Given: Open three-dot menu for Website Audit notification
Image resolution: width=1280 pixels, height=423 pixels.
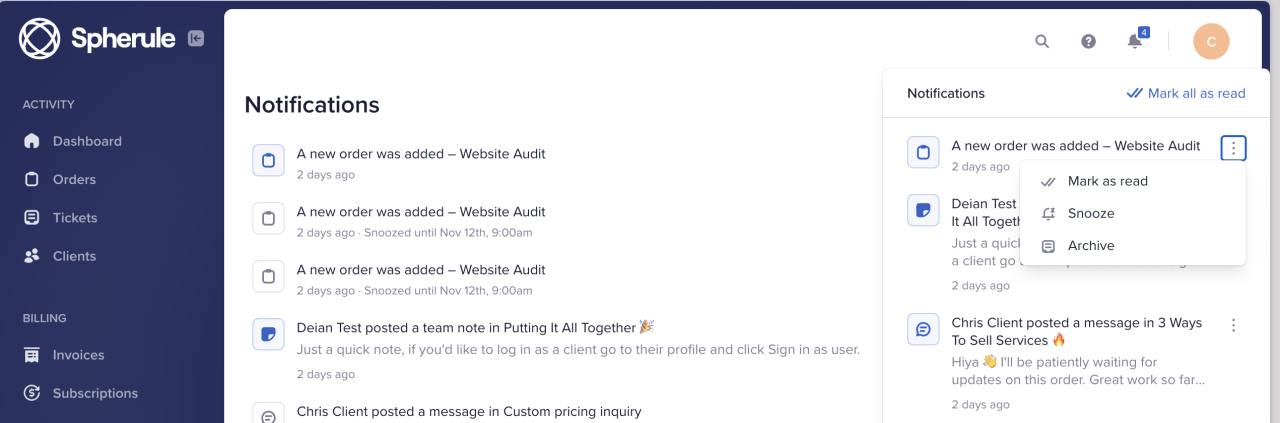Looking at the screenshot, I should (1233, 148).
